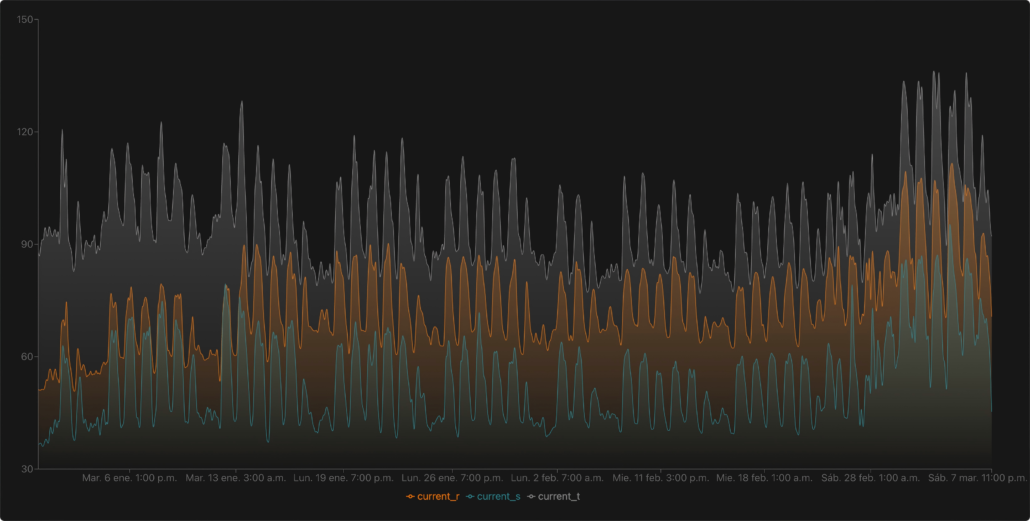
Task: Hide current_s series via legend label
Action: 498,496
